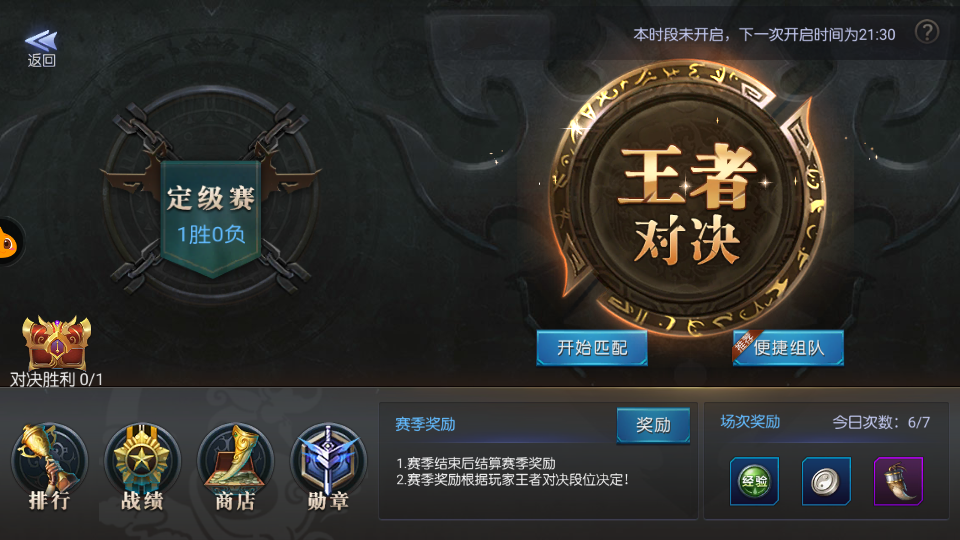Click the orange floating assistant icon

tap(9, 242)
